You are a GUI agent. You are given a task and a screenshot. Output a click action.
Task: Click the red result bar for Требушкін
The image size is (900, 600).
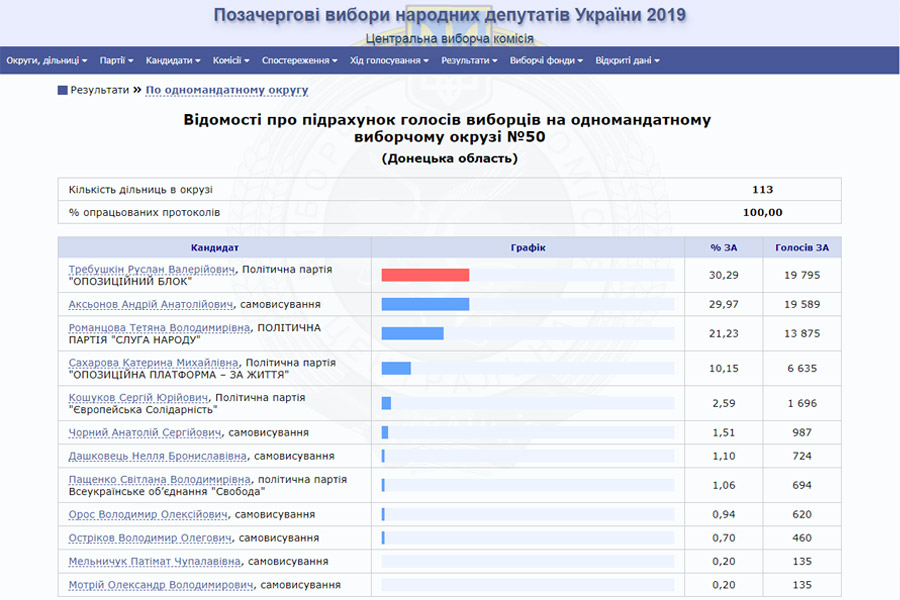(425, 275)
